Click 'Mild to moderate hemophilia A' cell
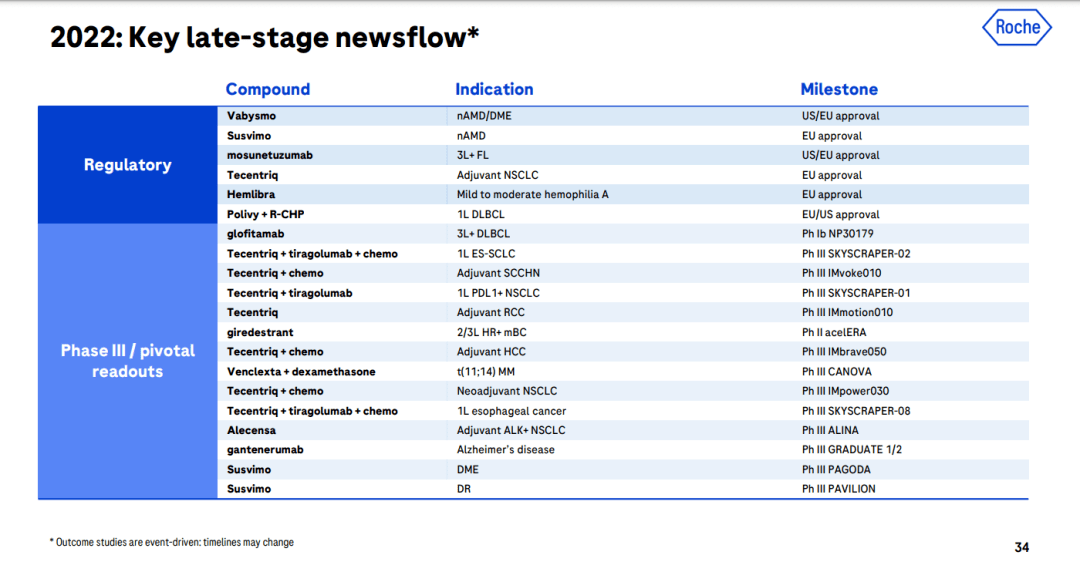Image resolution: width=1080 pixels, height=582 pixels. coord(532,194)
